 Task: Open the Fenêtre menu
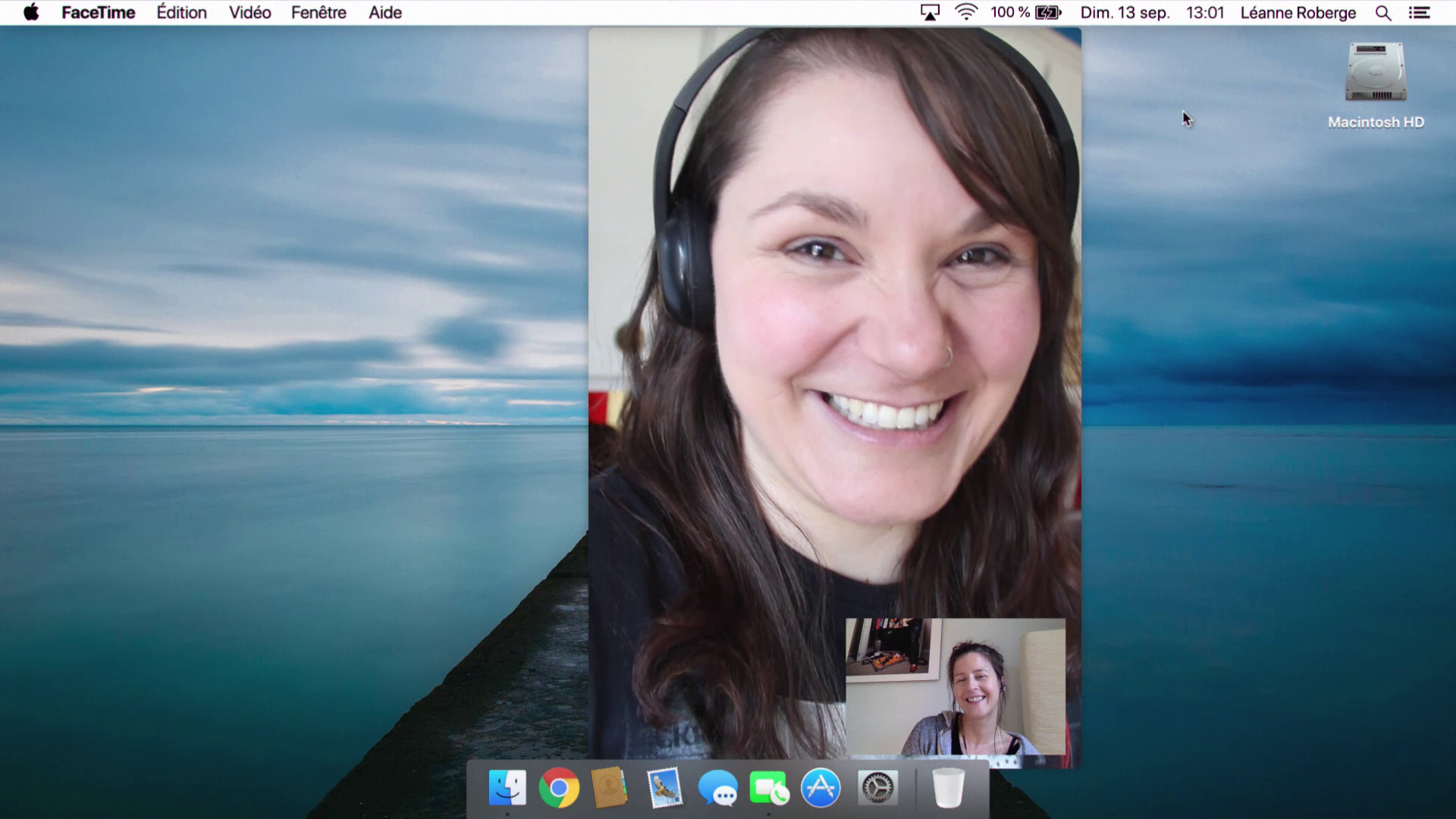coord(318,13)
